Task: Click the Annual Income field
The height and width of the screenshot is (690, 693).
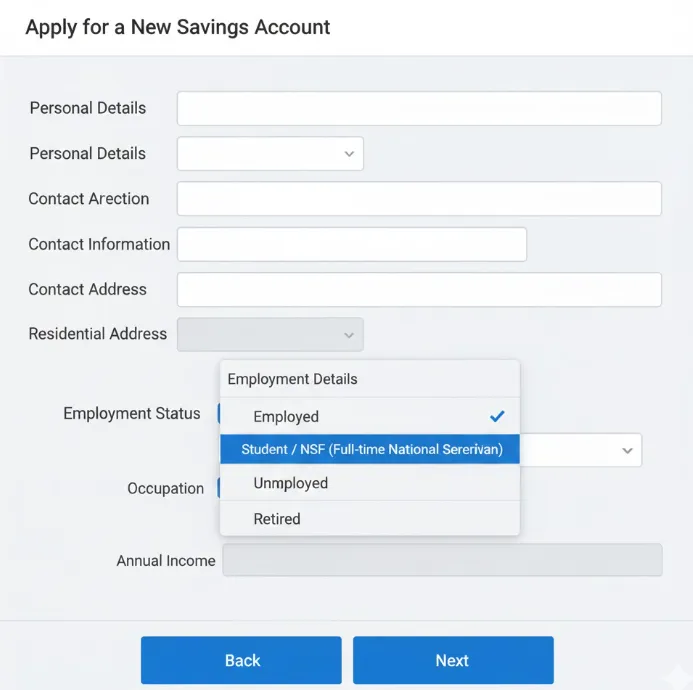Action: coord(442,560)
